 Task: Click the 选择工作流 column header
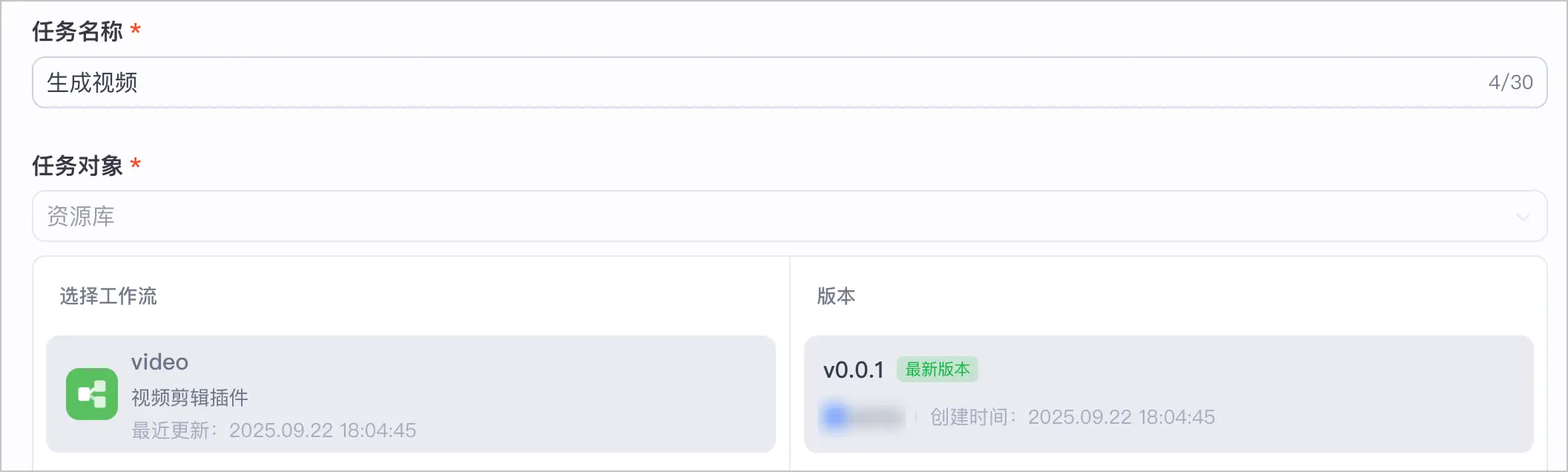point(108,296)
